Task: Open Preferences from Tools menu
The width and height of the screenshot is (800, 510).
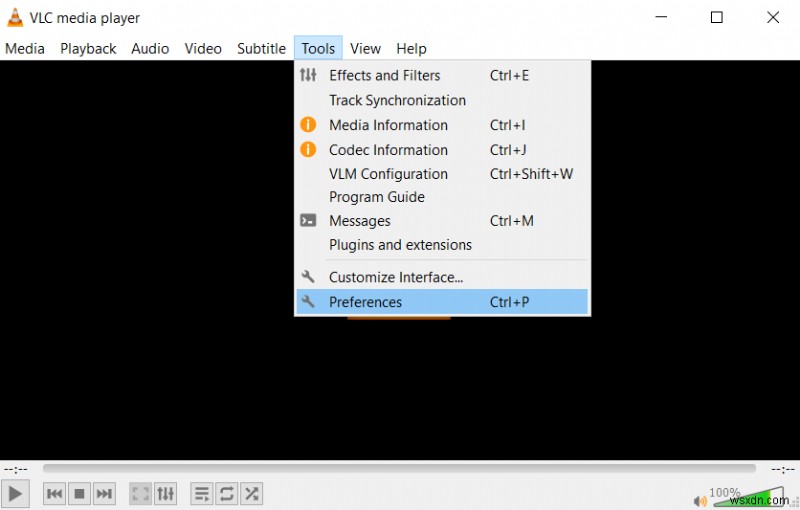Action: (442, 302)
